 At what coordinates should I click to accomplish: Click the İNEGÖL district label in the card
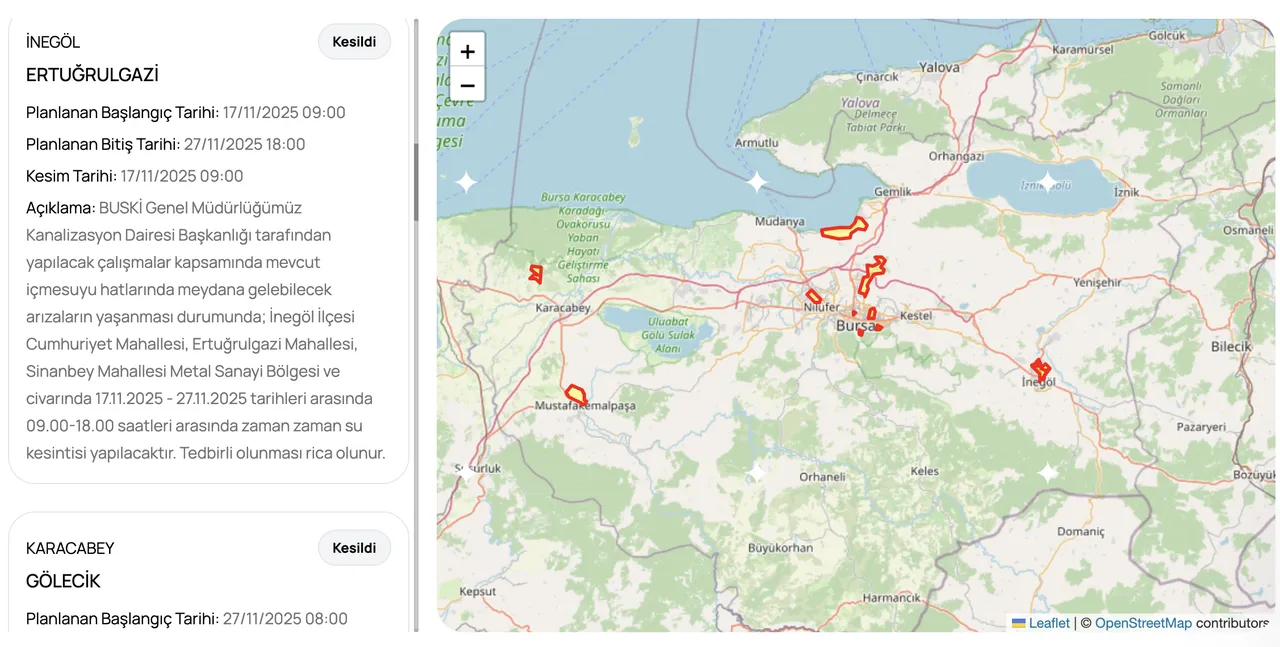click(x=53, y=42)
